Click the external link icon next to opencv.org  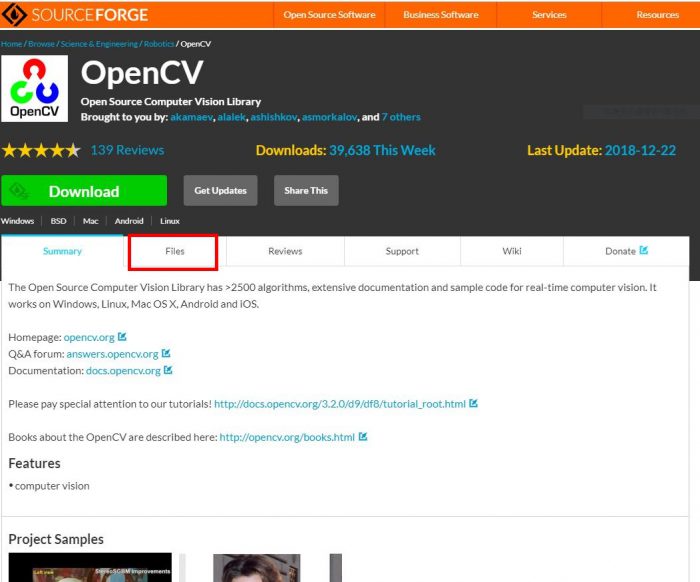point(122,337)
